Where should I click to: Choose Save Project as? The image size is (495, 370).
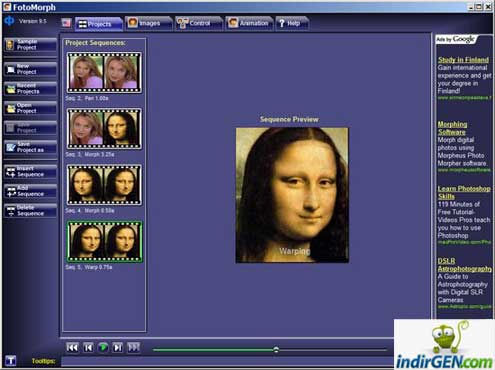coord(30,147)
